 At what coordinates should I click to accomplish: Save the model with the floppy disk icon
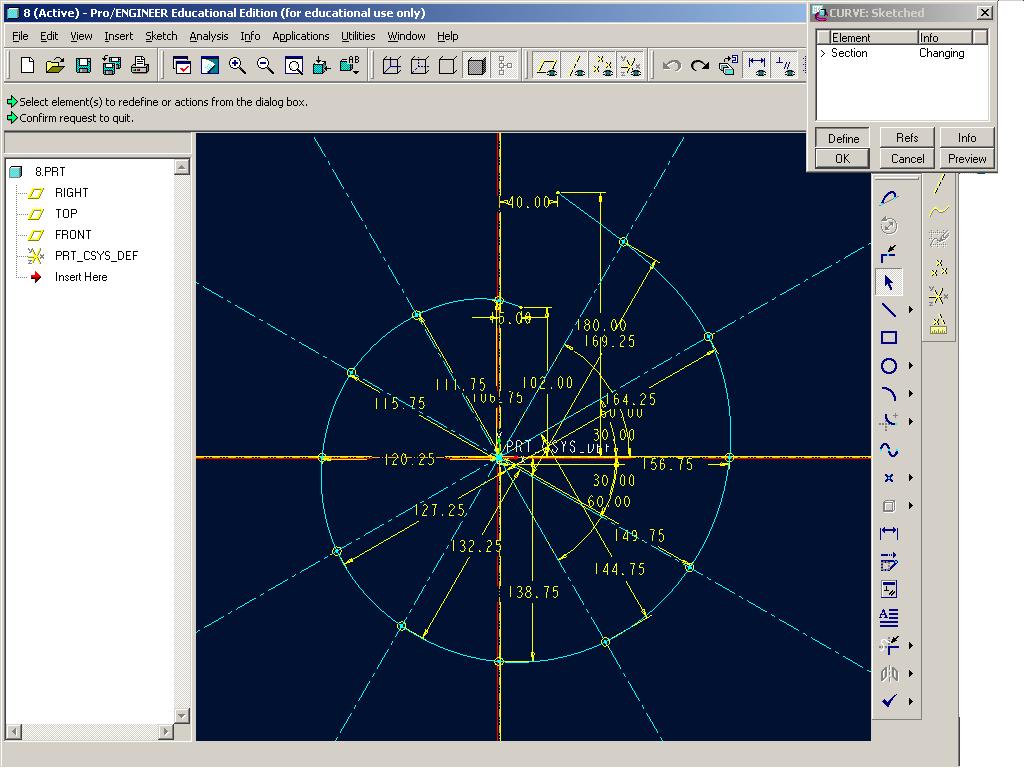[83, 65]
